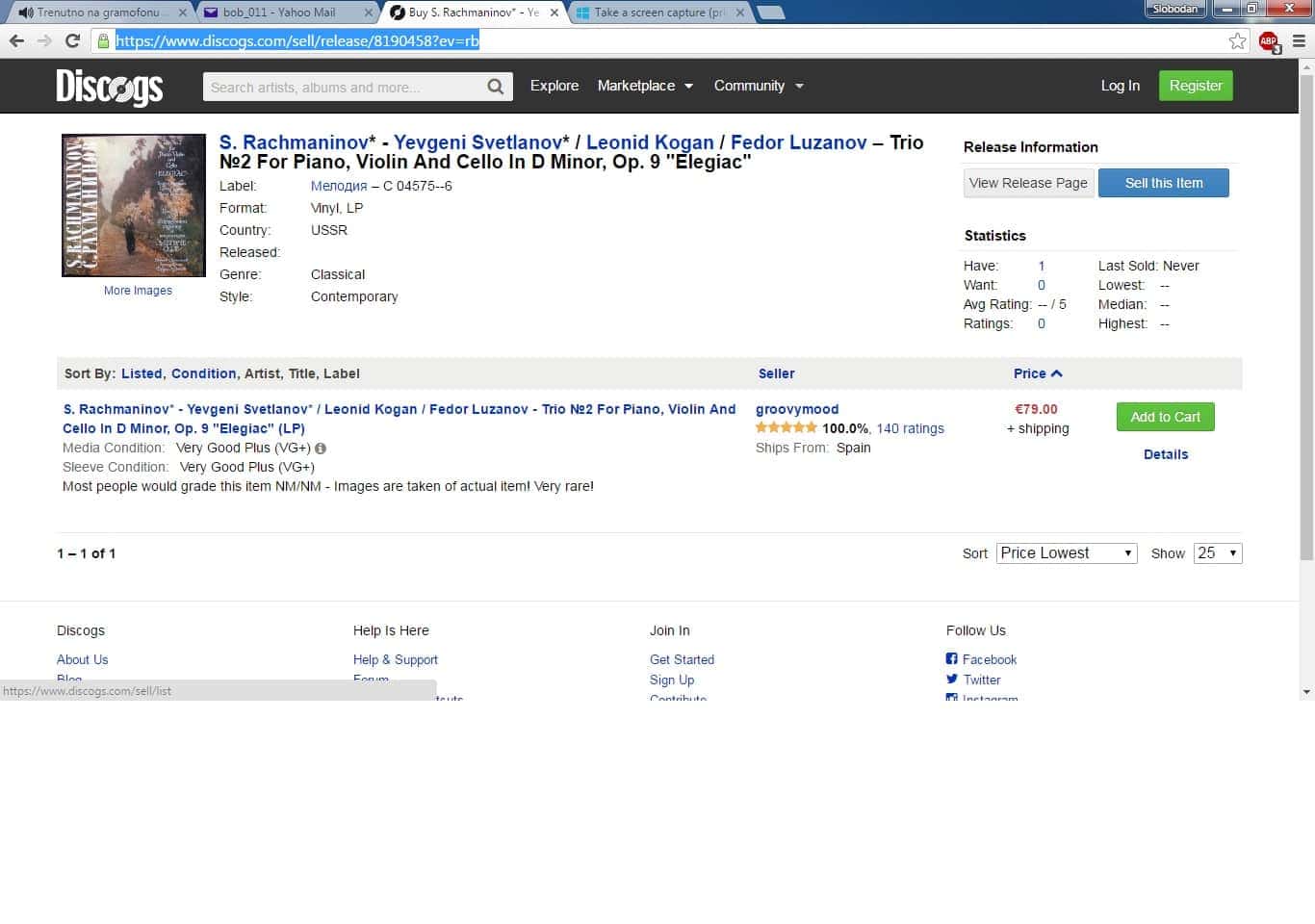The image size is (1315, 924).
Task: Open the listing Details link
Action: point(1166,454)
